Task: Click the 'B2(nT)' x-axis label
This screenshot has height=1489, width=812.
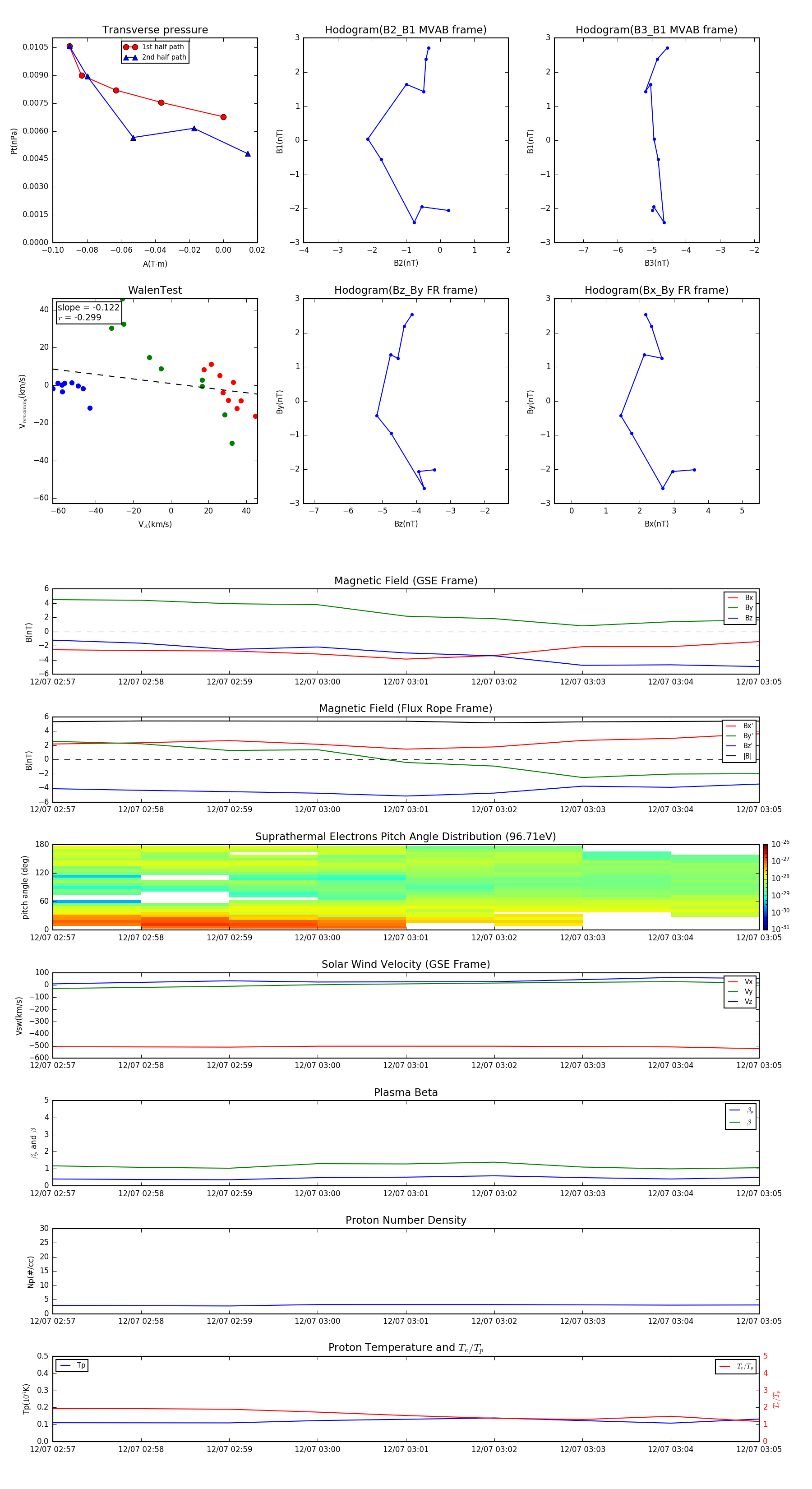Action: [406, 263]
